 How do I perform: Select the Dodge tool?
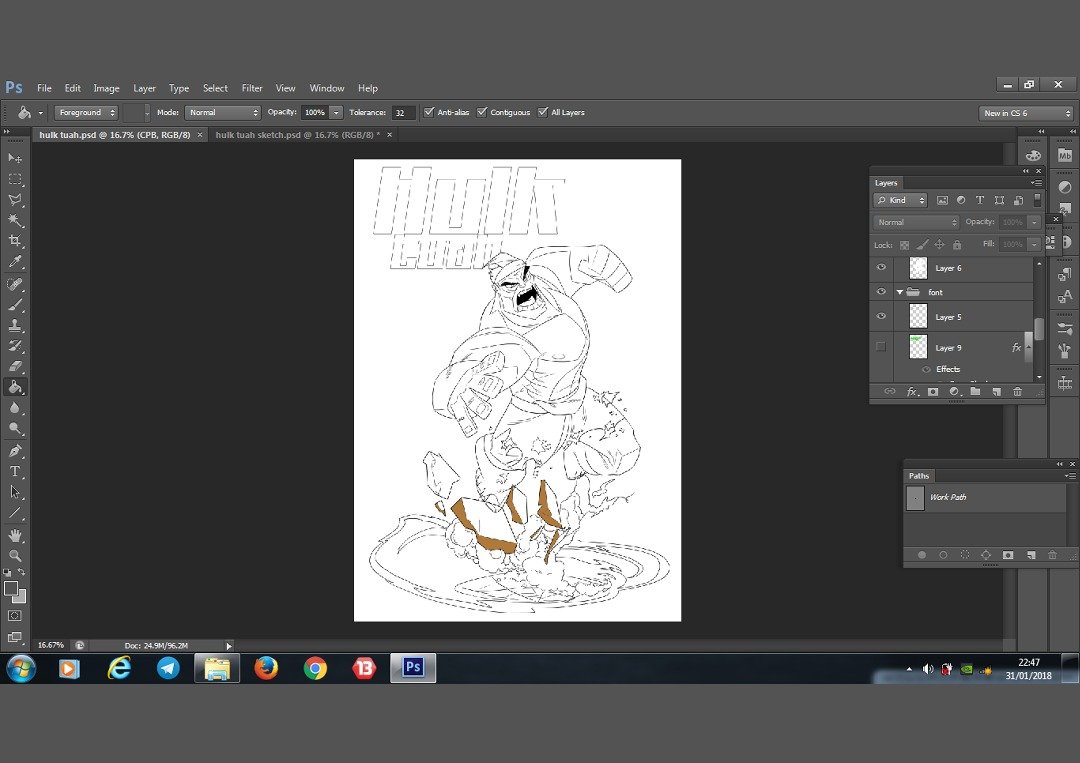tap(14, 428)
